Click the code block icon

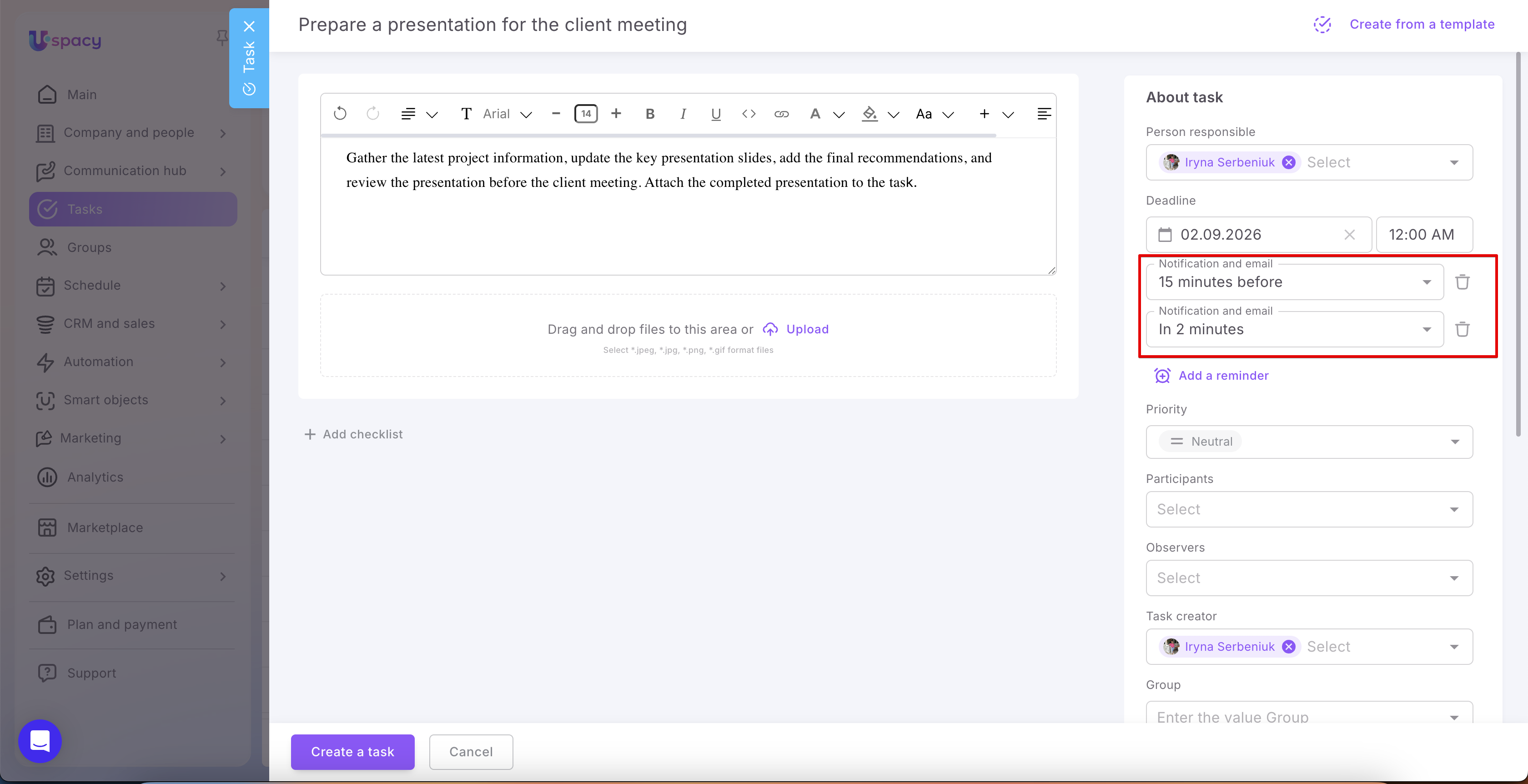click(x=749, y=114)
